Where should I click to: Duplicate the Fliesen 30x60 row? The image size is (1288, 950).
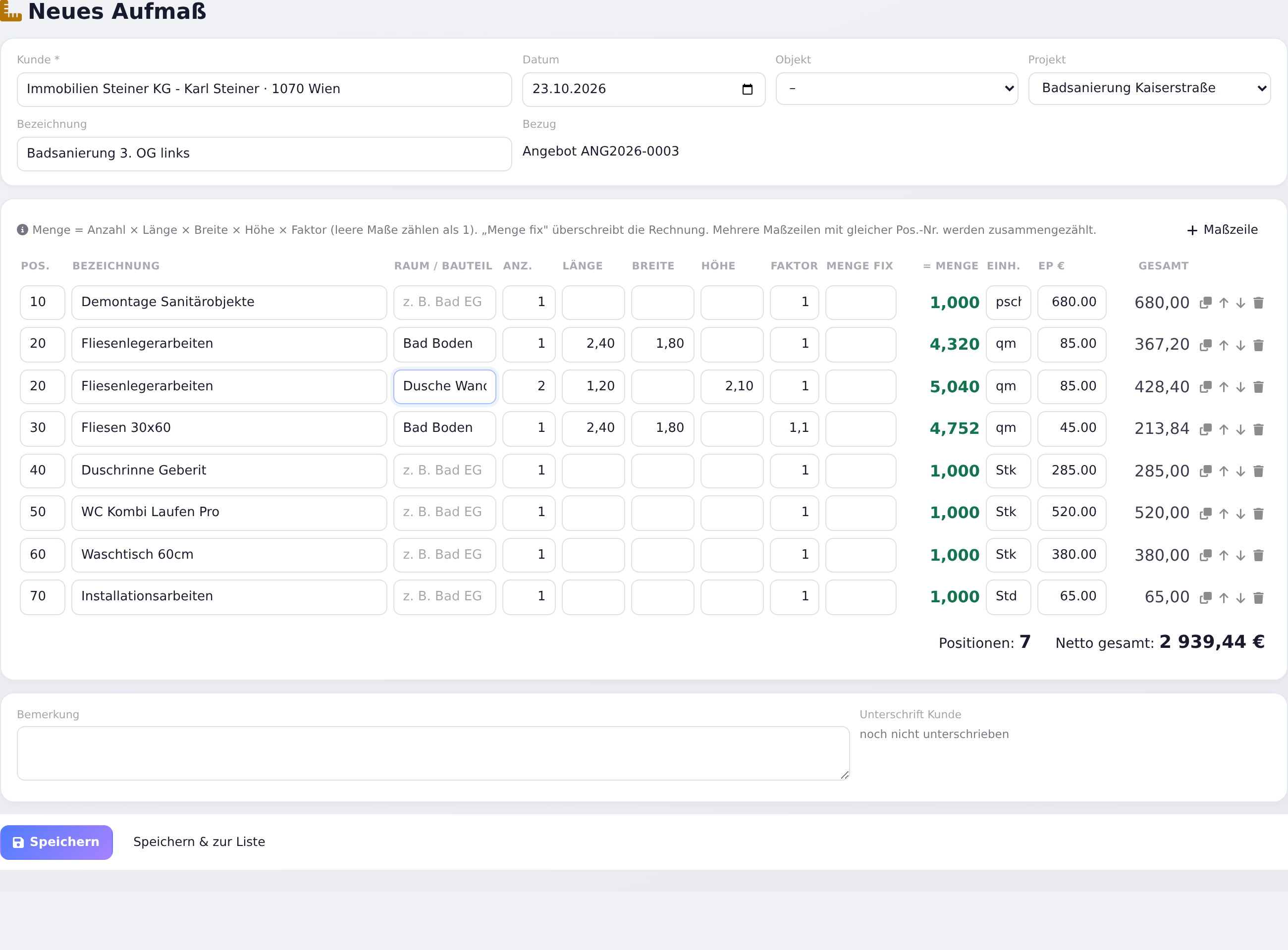1206,429
